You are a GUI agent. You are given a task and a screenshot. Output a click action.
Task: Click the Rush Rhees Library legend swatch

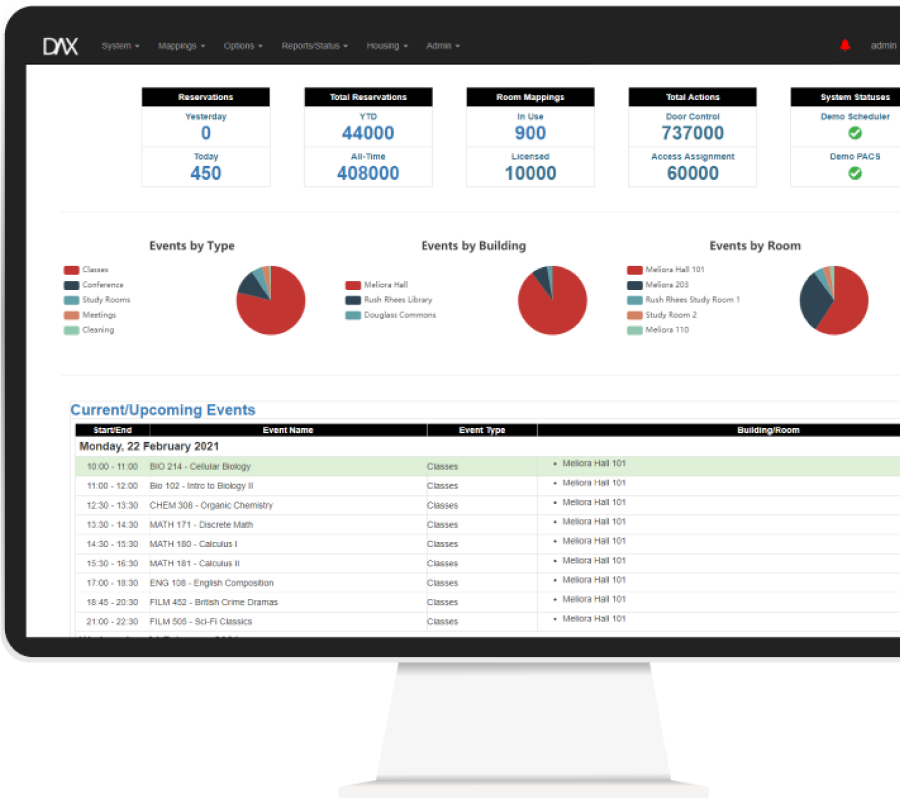353,300
